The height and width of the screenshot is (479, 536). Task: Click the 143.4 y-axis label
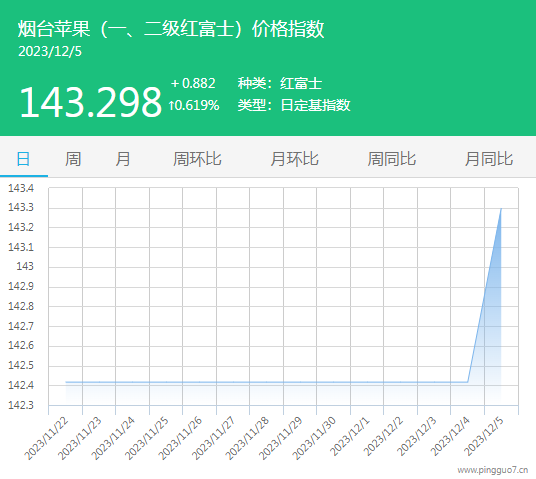(21, 188)
